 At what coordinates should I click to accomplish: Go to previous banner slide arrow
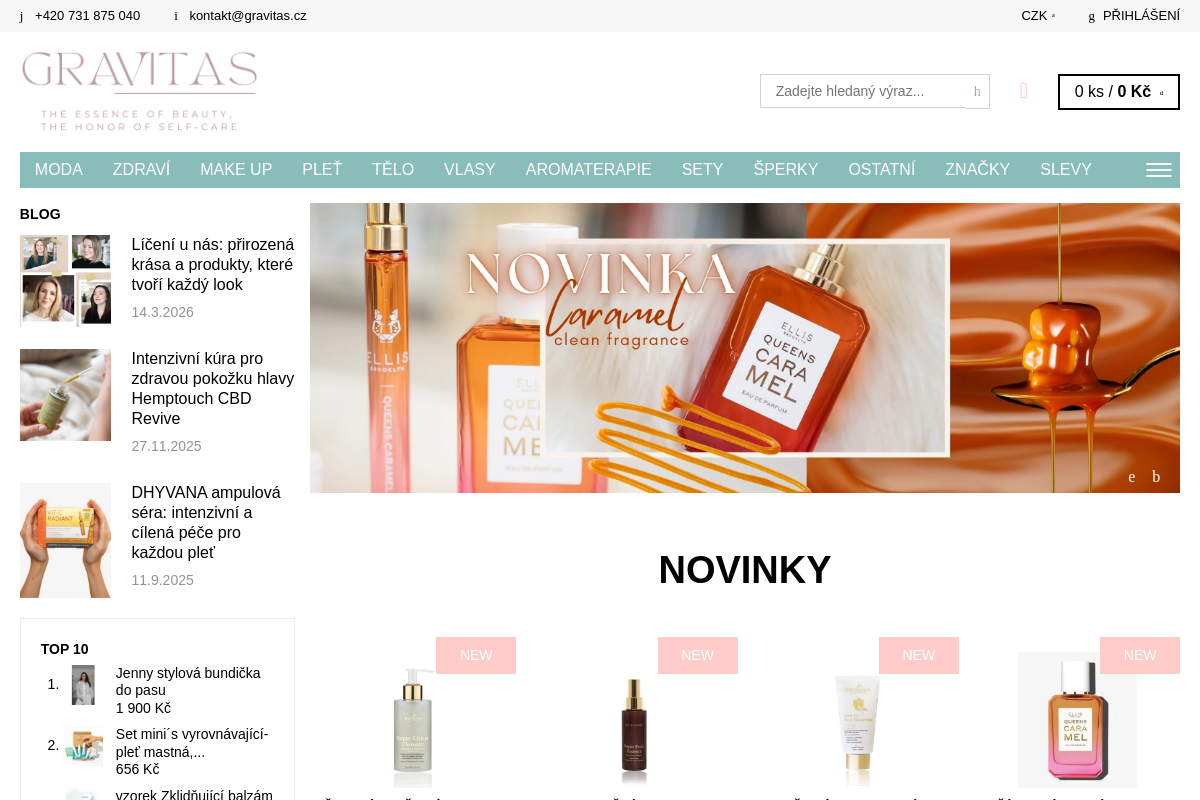[1132, 477]
